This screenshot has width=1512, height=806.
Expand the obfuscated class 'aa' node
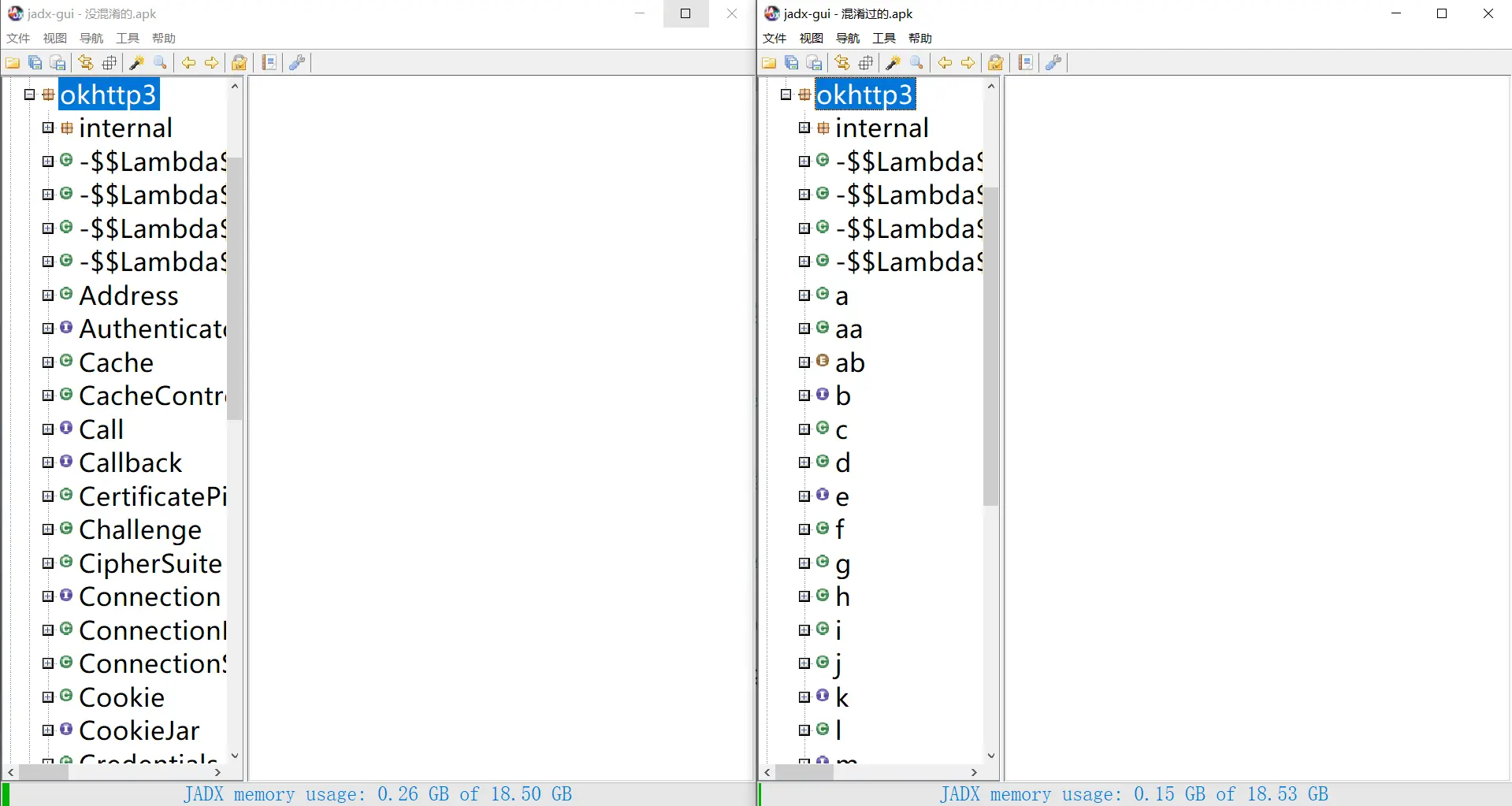pos(804,329)
